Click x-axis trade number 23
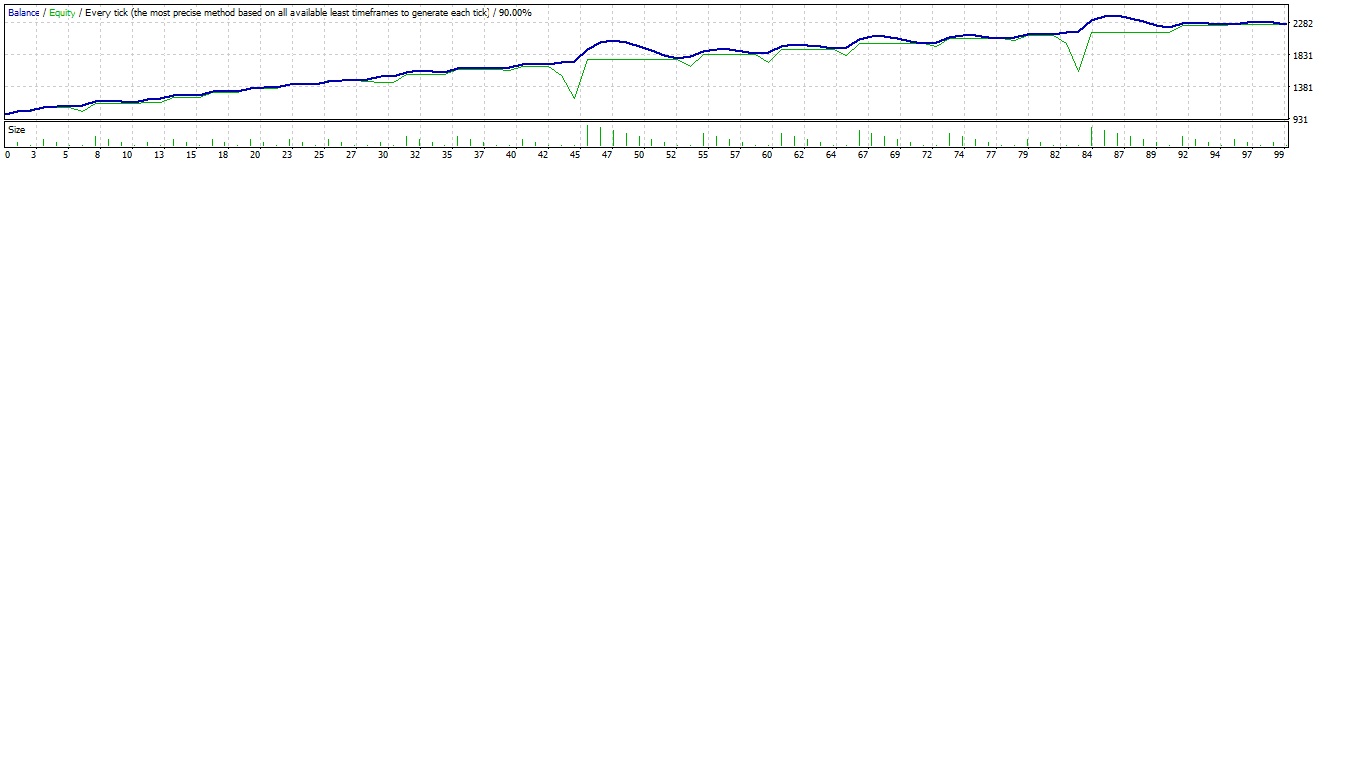This screenshot has width=1366, height=768. pos(287,155)
